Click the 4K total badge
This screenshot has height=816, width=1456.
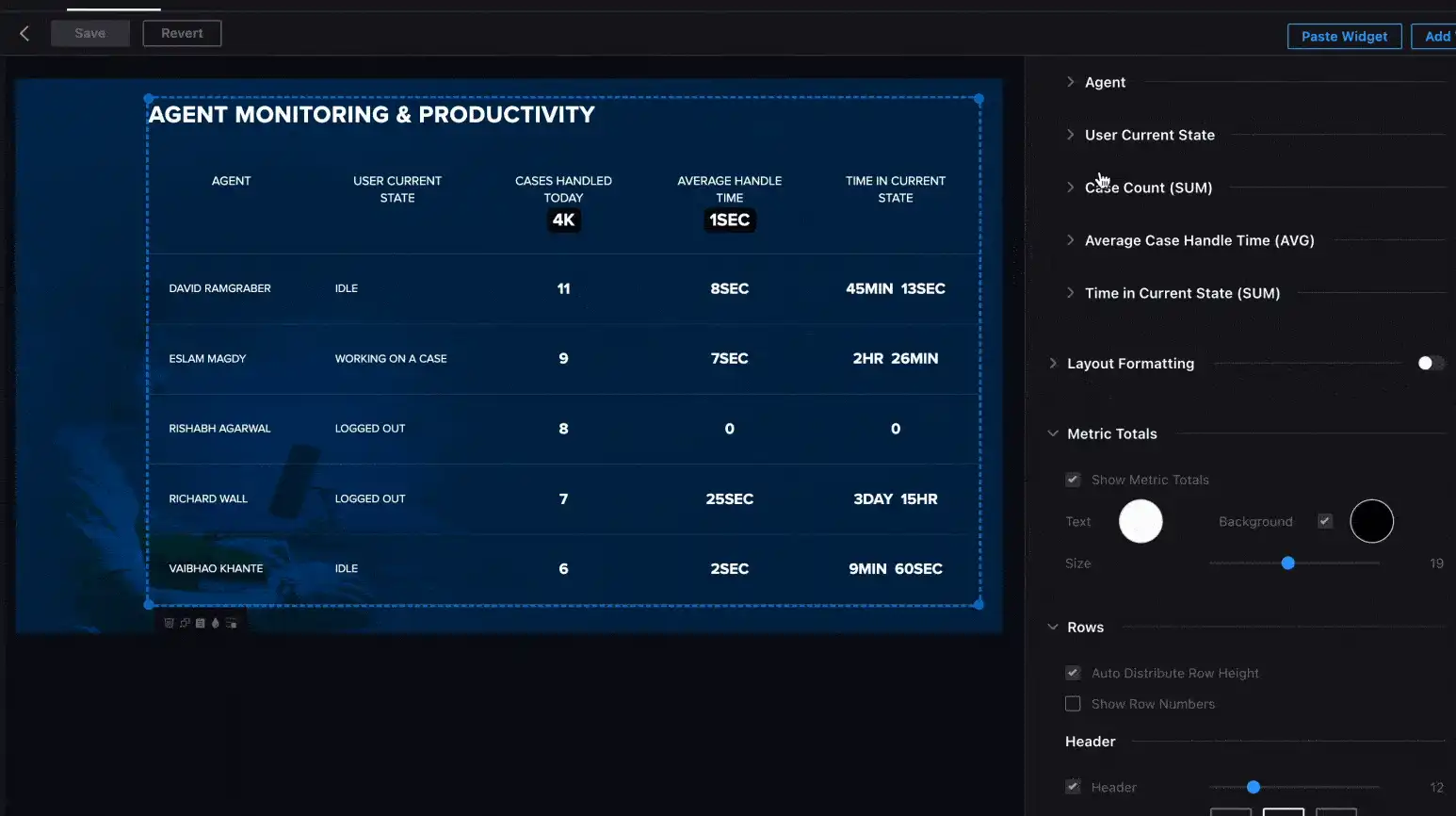click(563, 220)
